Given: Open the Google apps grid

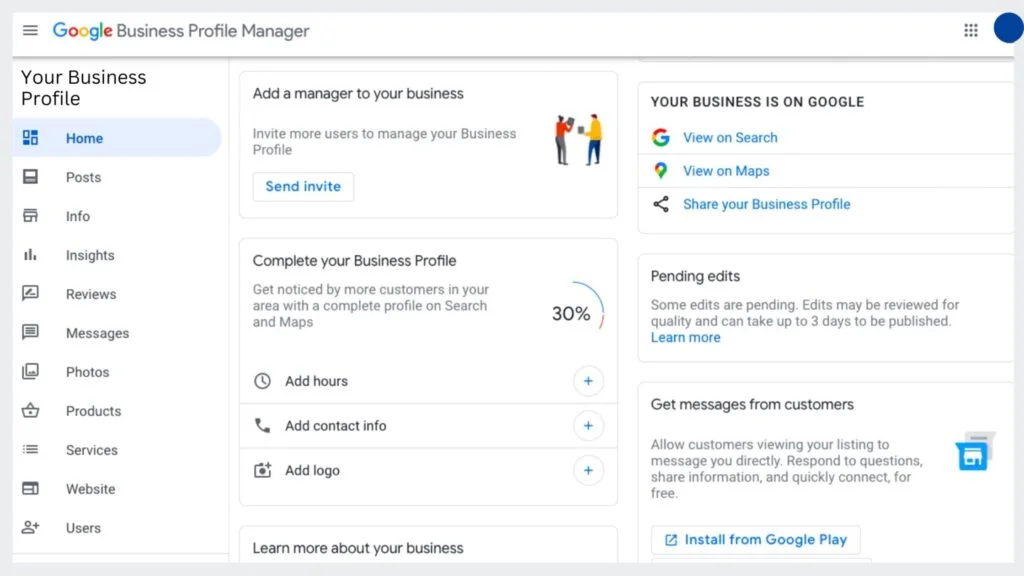Looking at the screenshot, I should point(970,31).
